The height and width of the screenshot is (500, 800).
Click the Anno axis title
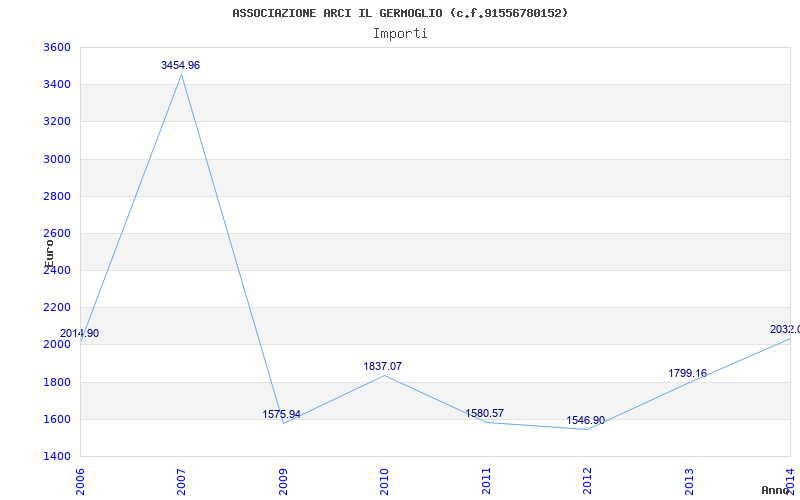pyautogui.click(x=775, y=490)
